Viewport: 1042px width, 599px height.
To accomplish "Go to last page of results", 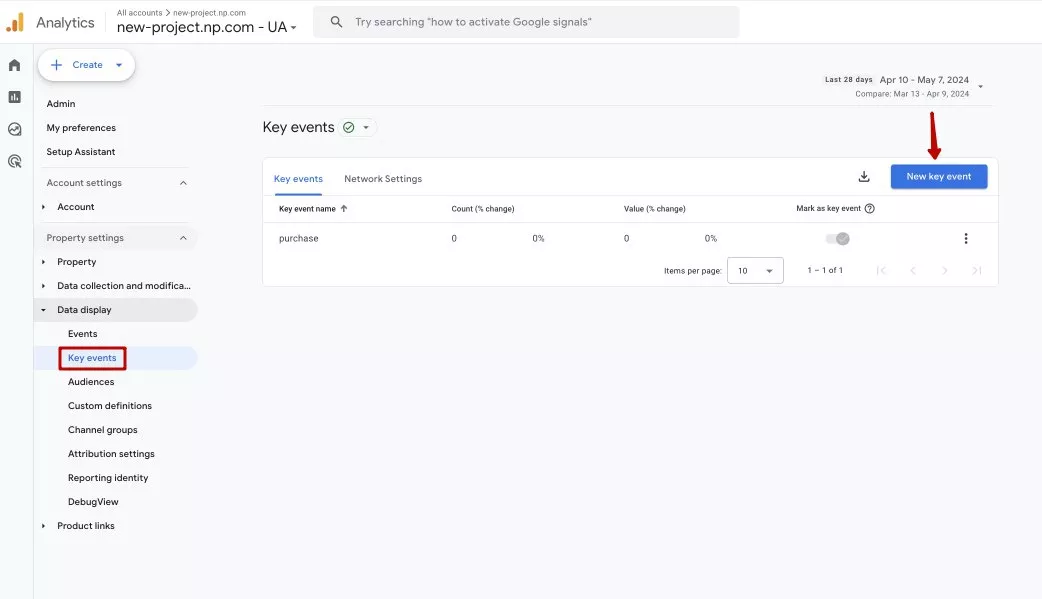I will [x=976, y=270].
